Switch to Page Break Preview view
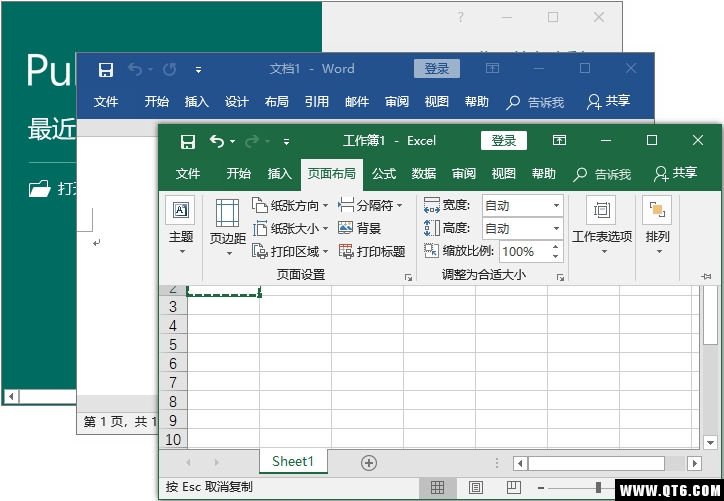The image size is (724, 501). pyautogui.click(x=513, y=487)
